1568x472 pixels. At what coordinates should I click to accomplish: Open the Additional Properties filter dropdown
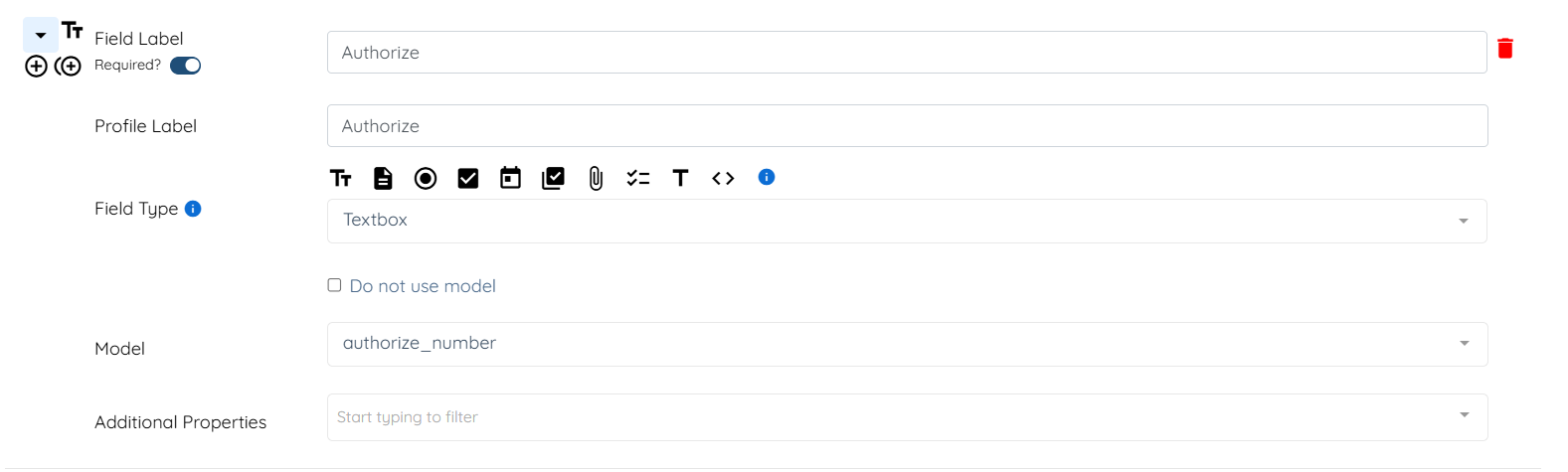coord(906,417)
